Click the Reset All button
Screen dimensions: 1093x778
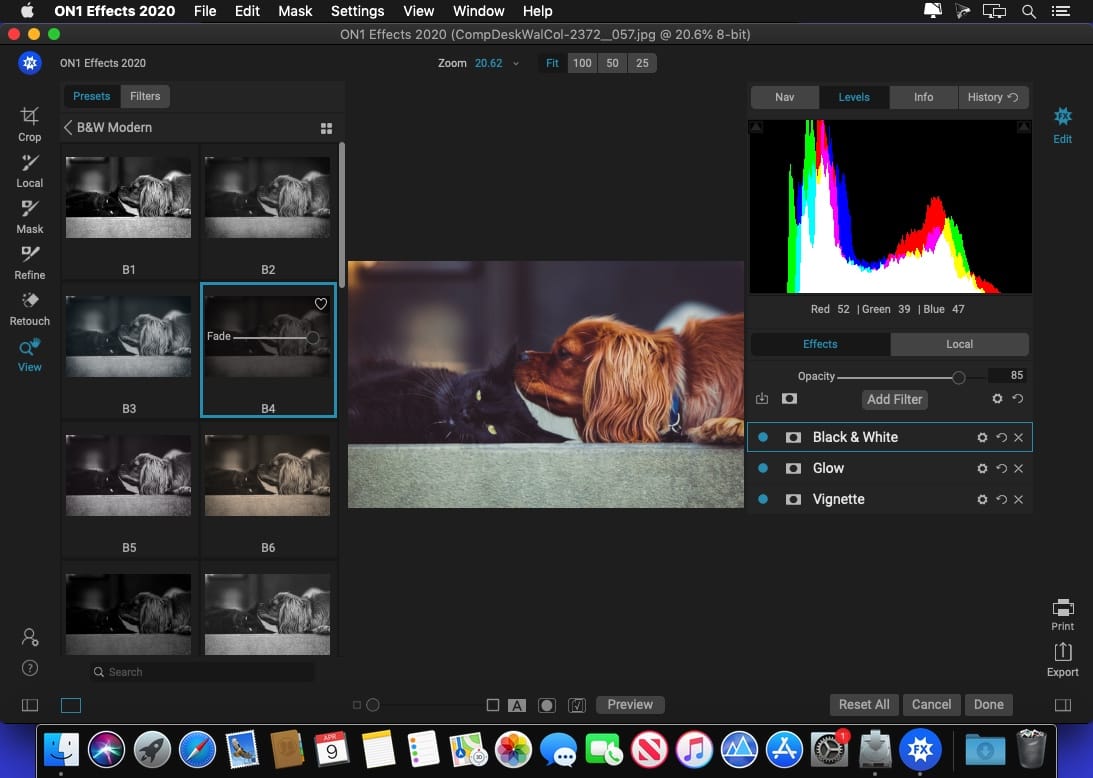[x=864, y=705]
